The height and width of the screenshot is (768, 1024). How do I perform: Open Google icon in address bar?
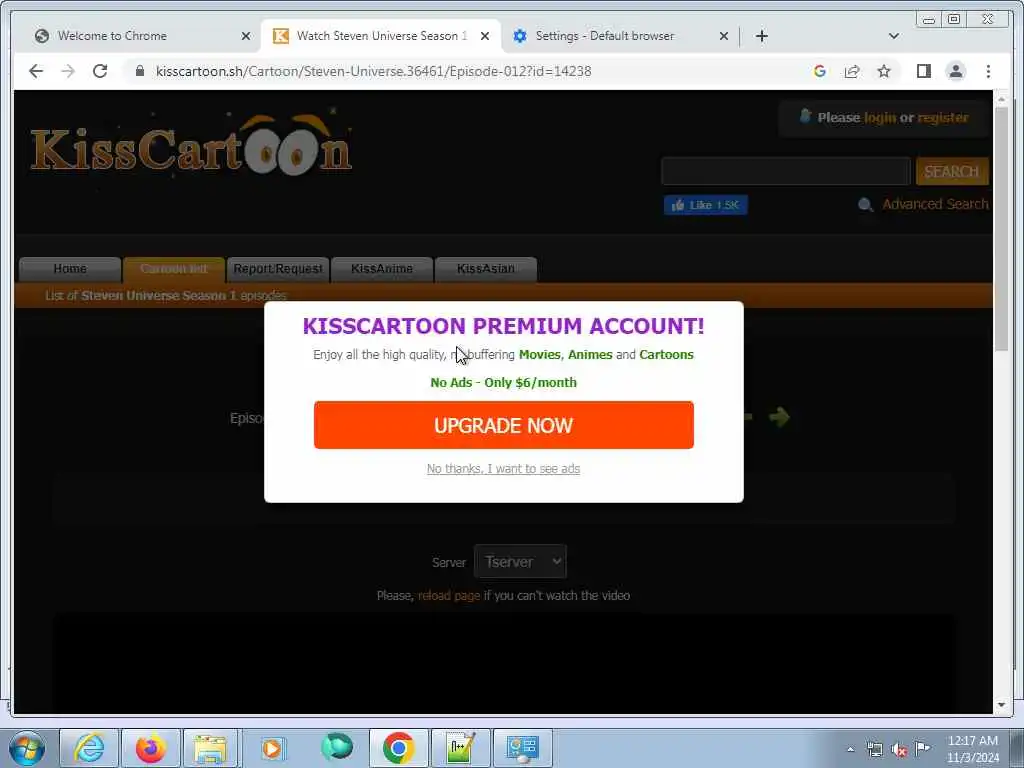(x=820, y=71)
